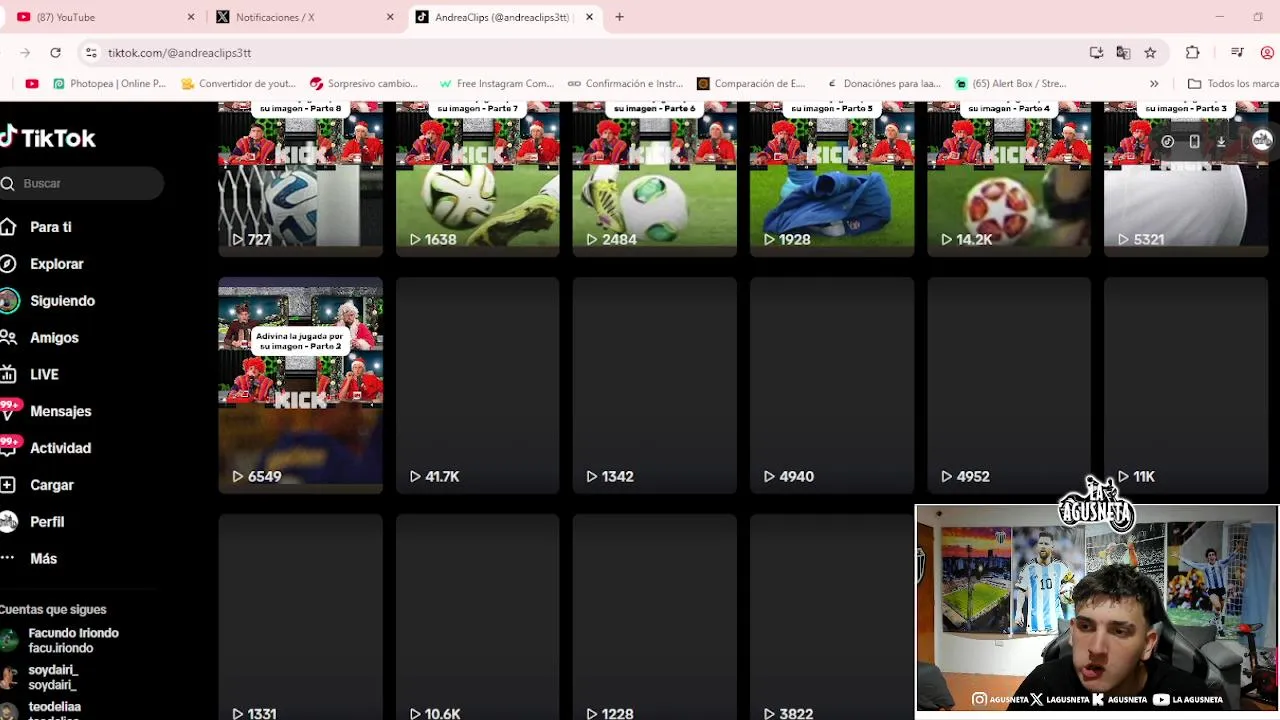The image size is (1280, 720).
Task: Open the media control music-list icon
Action: pyautogui.click(x=1237, y=52)
